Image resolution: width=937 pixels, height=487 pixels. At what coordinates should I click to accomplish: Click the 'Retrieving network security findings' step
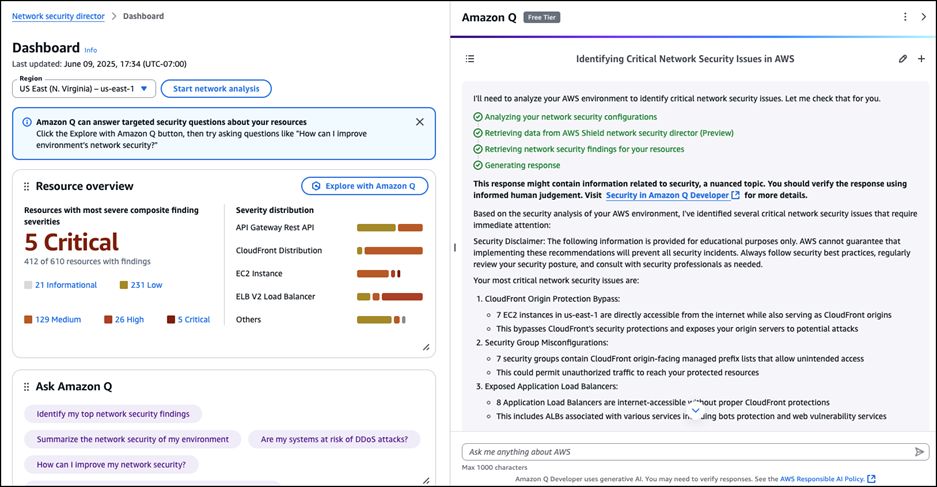tap(578, 149)
